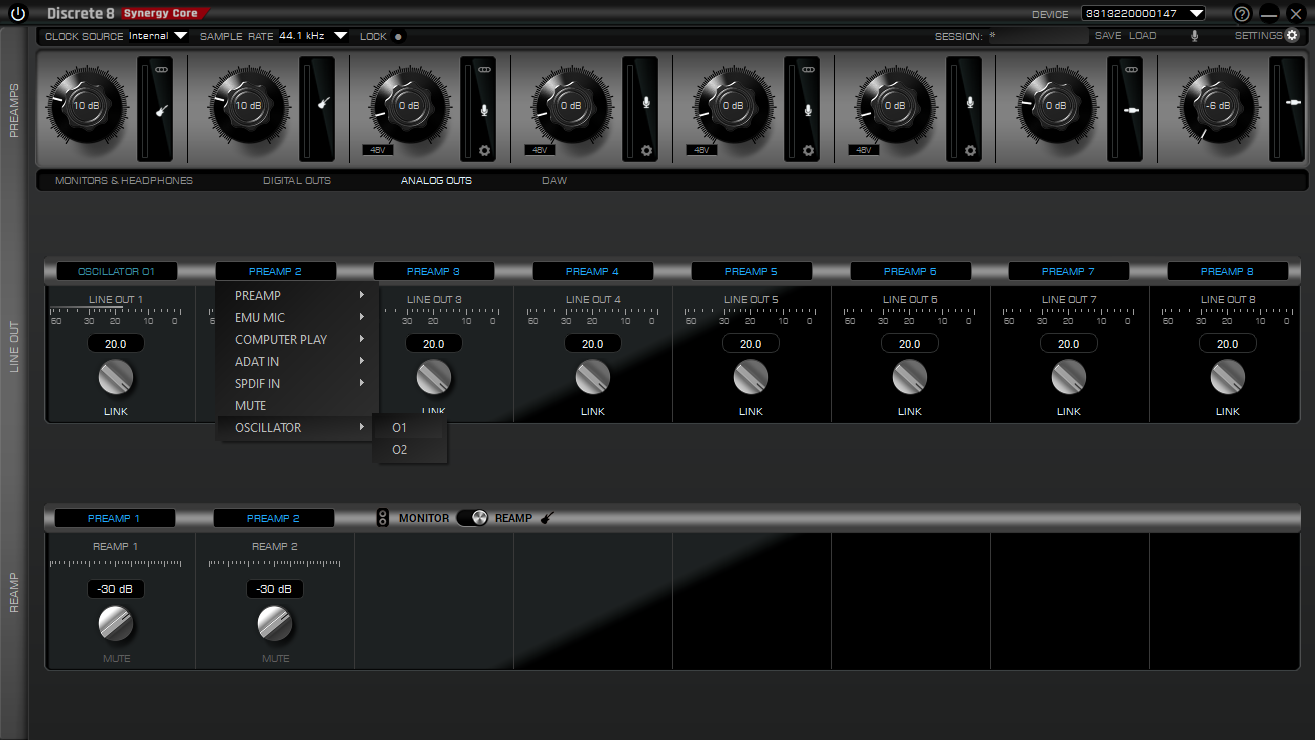Open the Sample Rate 44.1 kHz dropdown
1315x740 pixels.
point(313,36)
